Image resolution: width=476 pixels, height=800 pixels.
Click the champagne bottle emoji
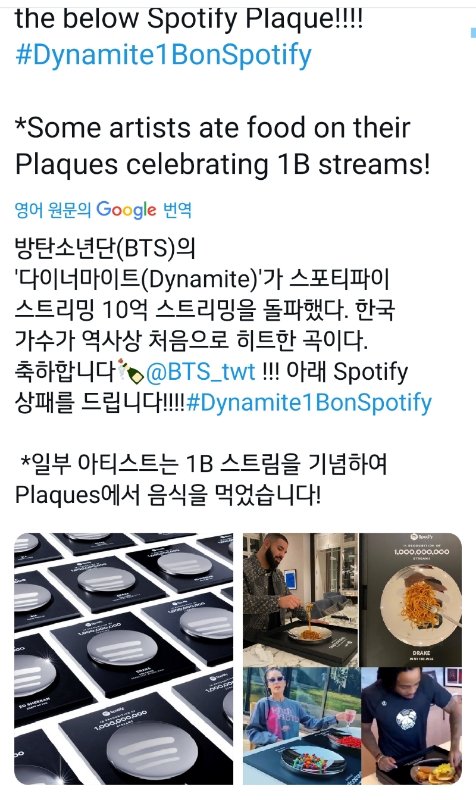(x=131, y=370)
